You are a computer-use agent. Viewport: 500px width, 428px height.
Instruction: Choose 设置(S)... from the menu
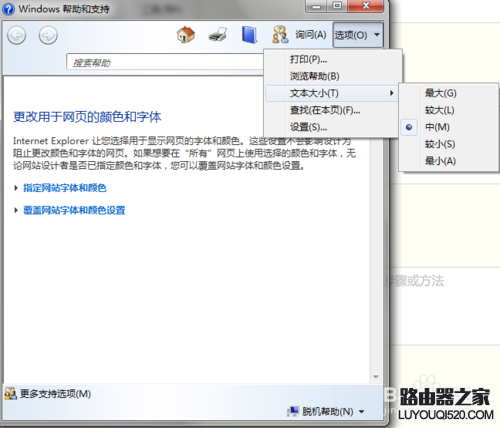point(333,127)
